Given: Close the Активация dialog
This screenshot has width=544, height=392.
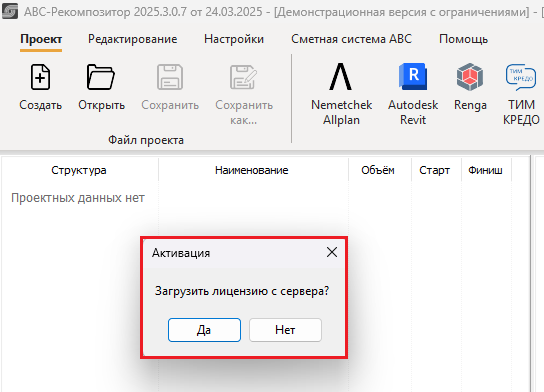Looking at the screenshot, I should (x=332, y=252).
